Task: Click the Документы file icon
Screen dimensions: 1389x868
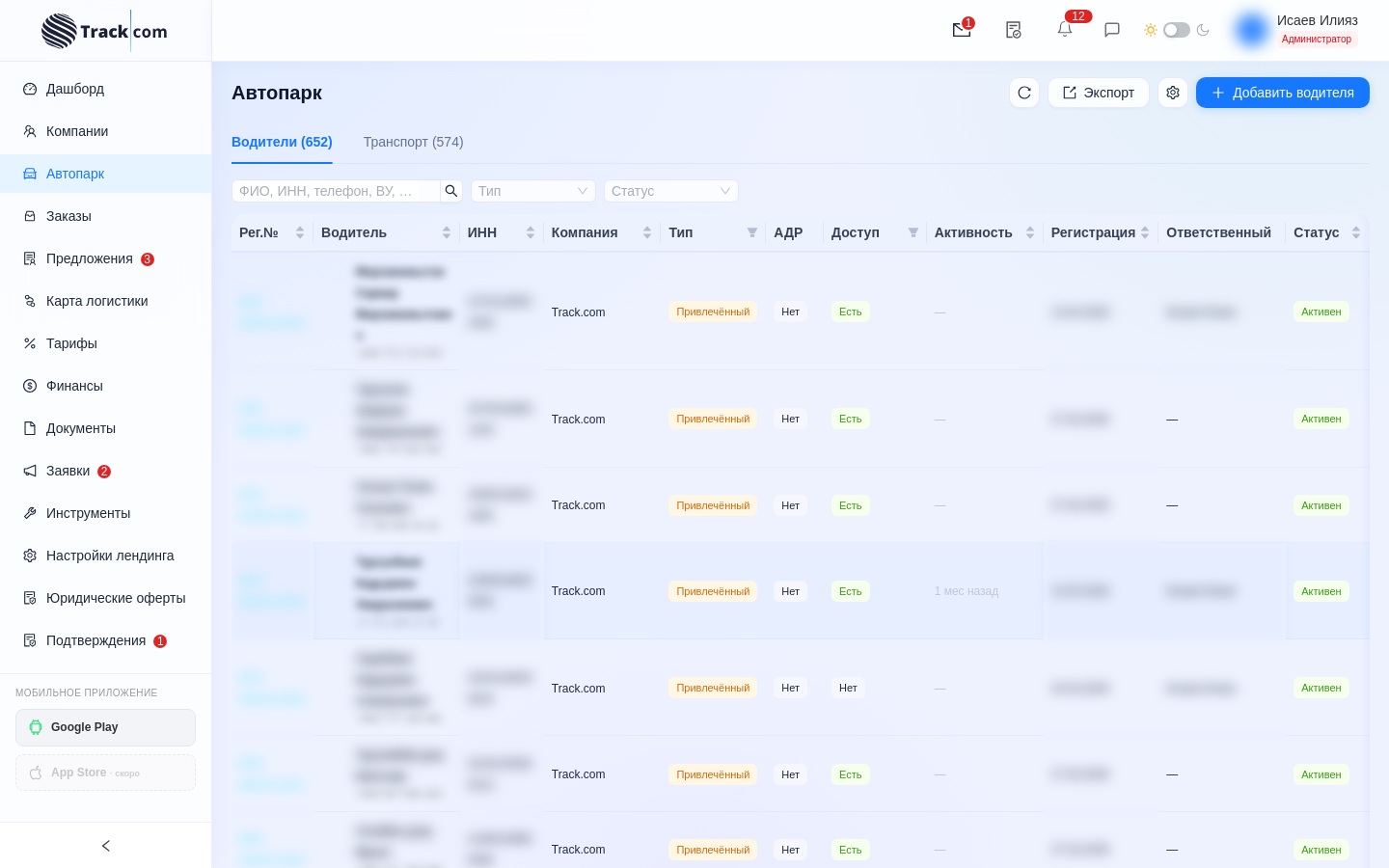Action: pyautogui.click(x=30, y=428)
